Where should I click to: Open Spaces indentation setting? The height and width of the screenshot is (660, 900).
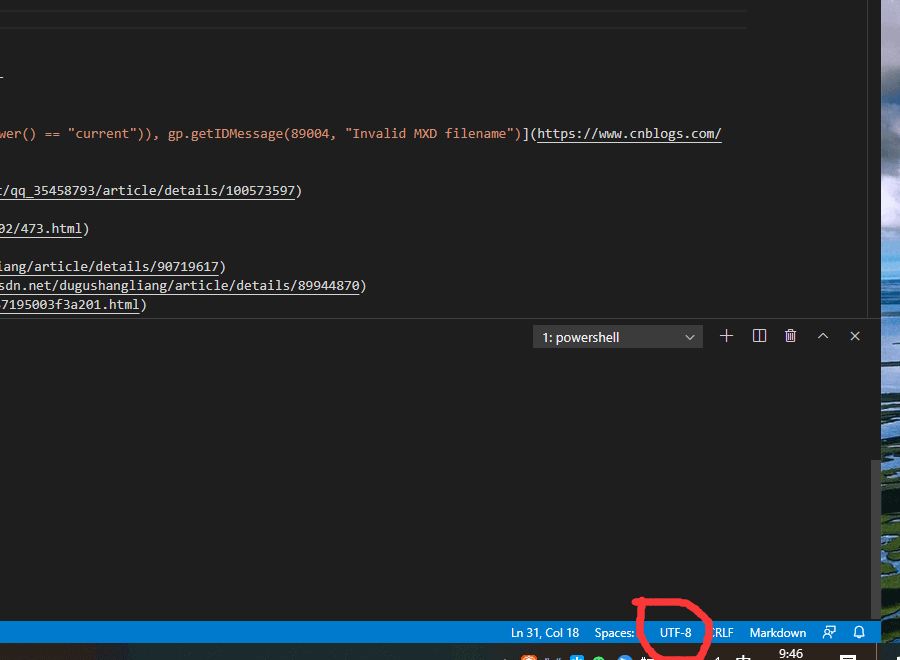[614, 632]
